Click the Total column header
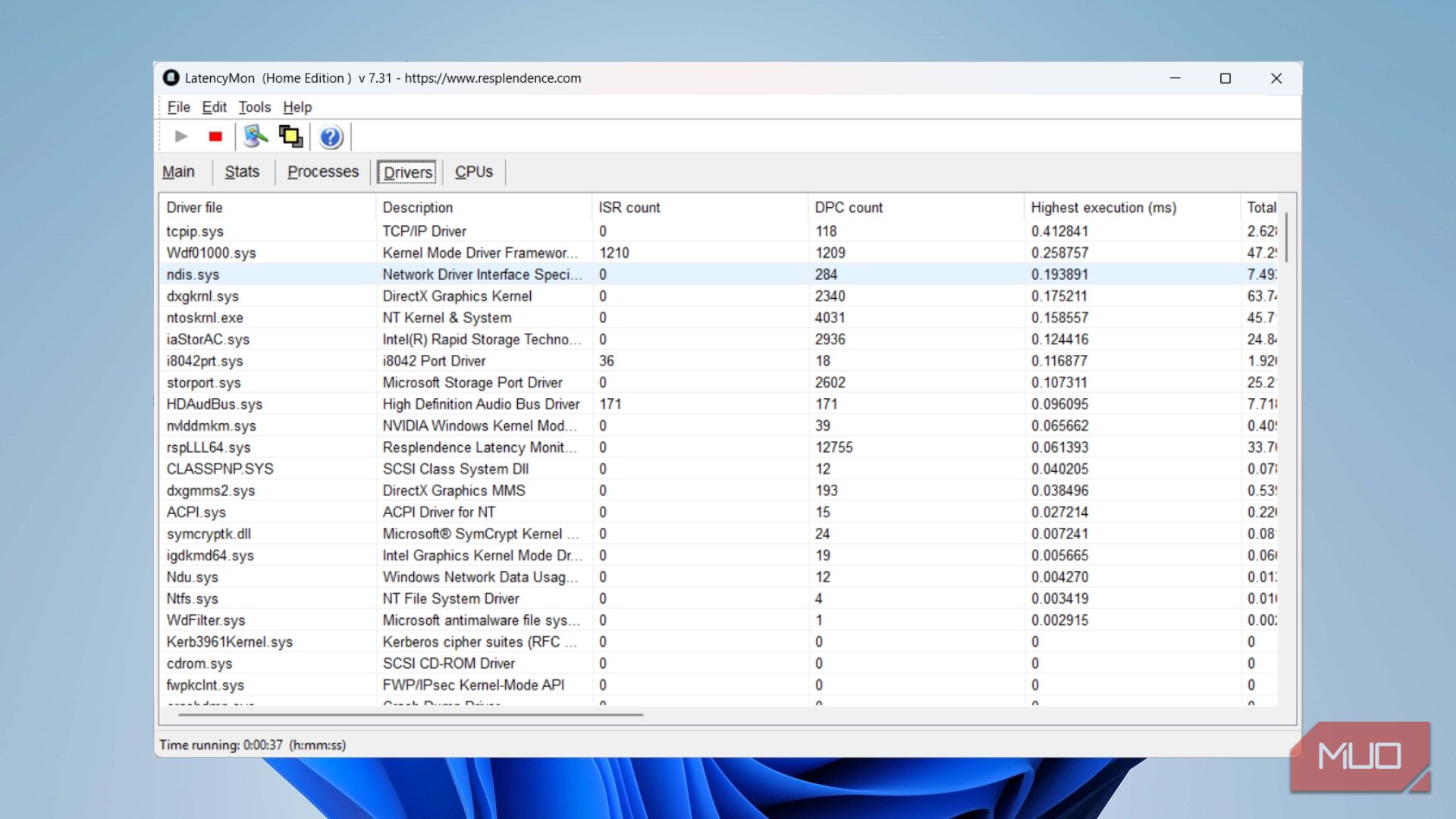This screenshot has width=1456, height=819. 1261,207
